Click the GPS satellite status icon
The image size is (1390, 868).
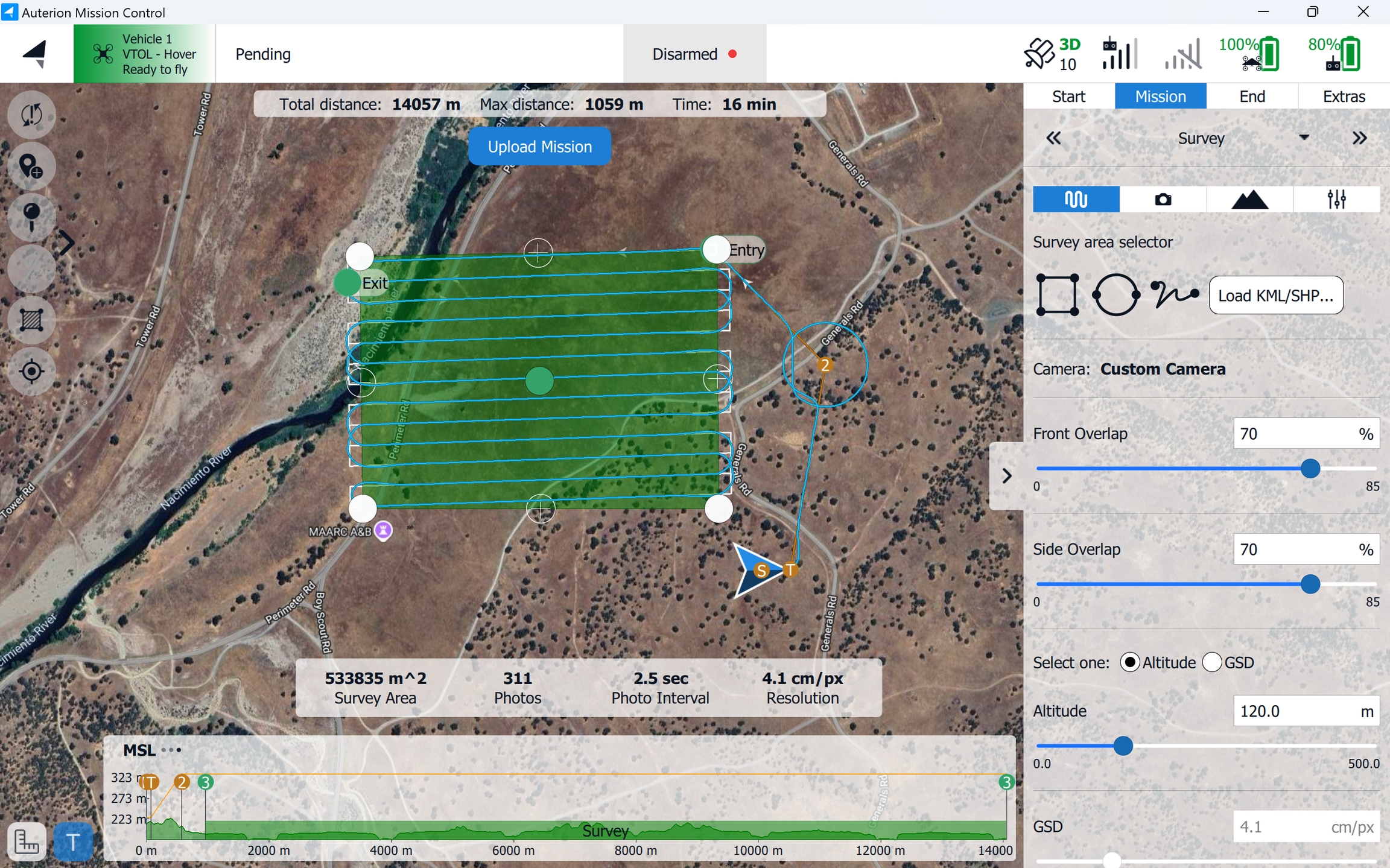[1039, 54]
